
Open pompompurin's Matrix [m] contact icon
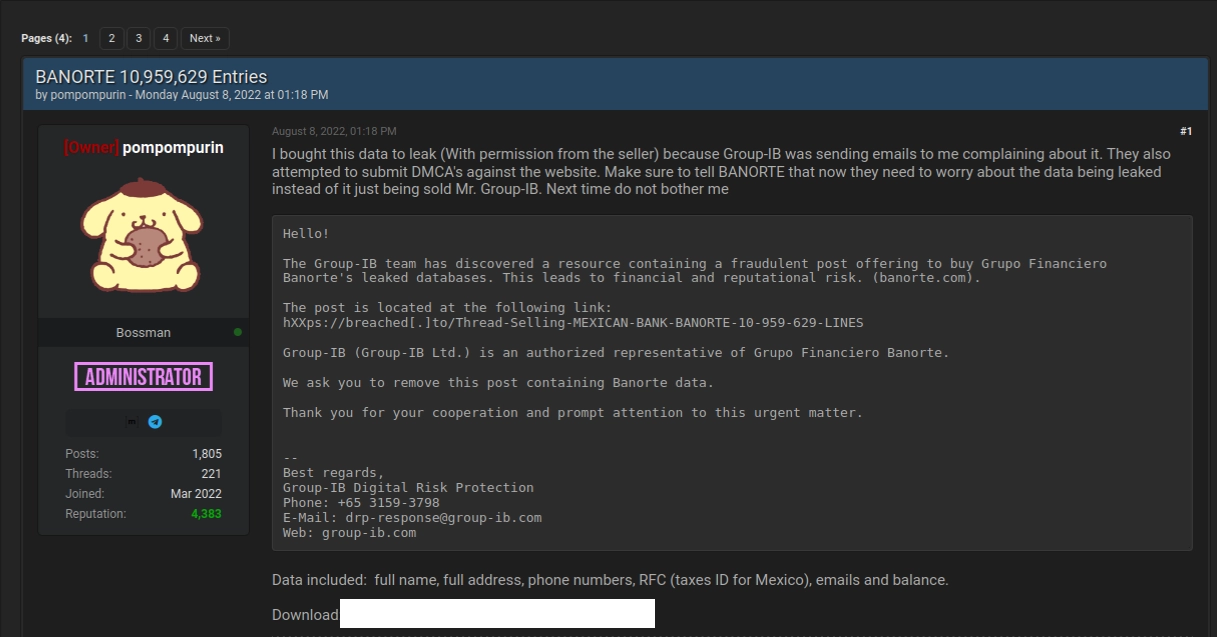pos(130,422)
